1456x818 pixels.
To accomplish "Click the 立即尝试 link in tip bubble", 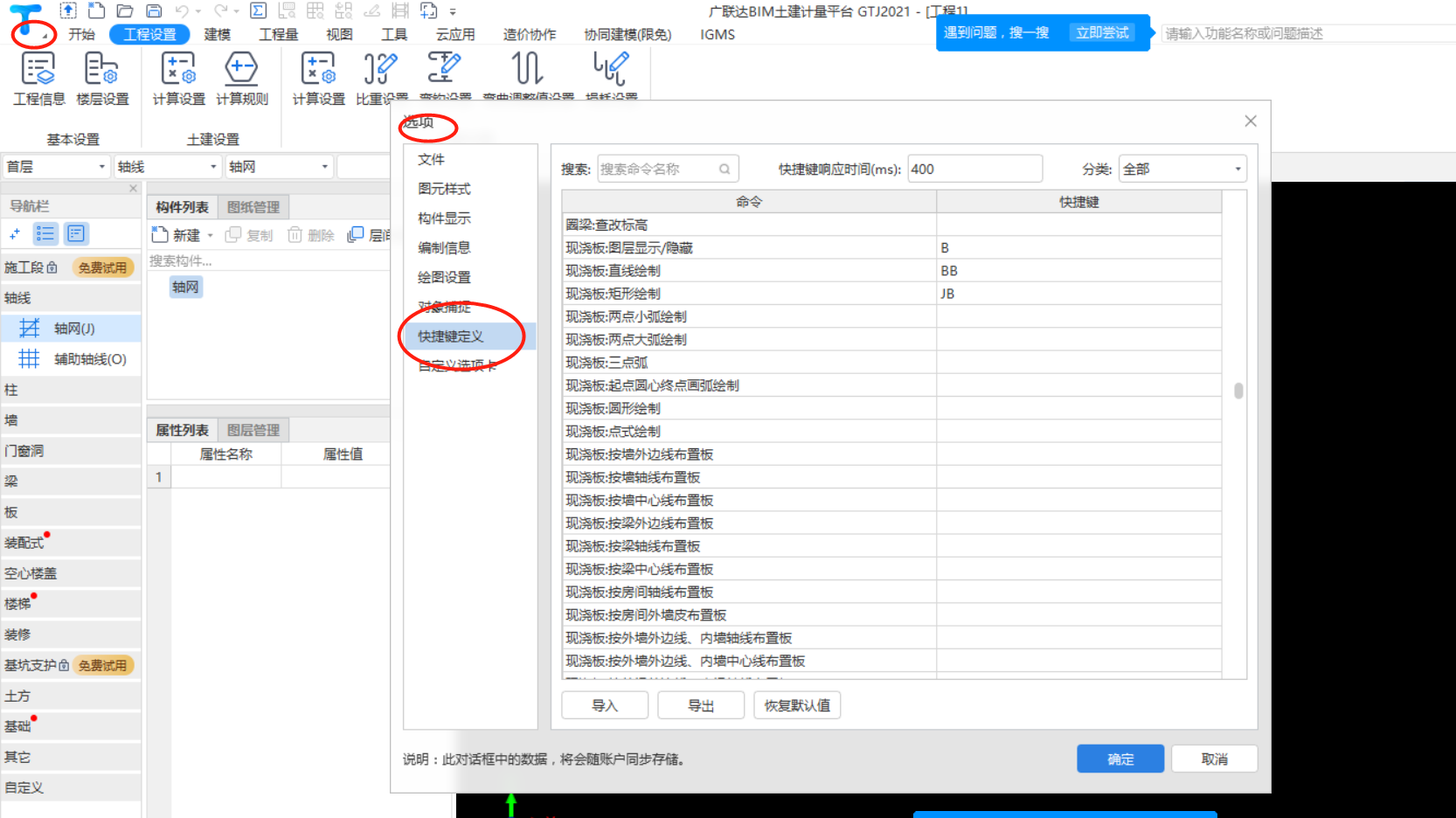I will 1102,33.
